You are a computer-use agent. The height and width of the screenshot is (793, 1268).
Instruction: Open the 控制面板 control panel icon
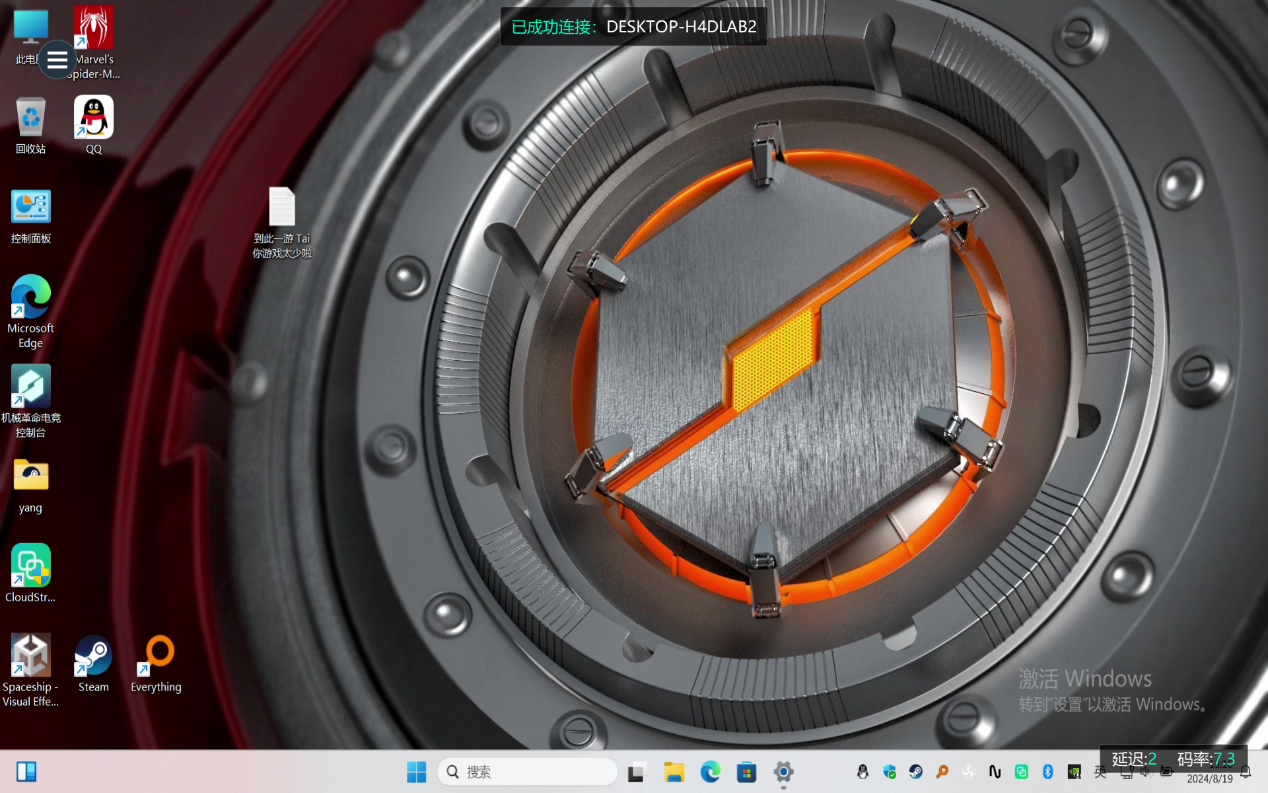point(31,215)
